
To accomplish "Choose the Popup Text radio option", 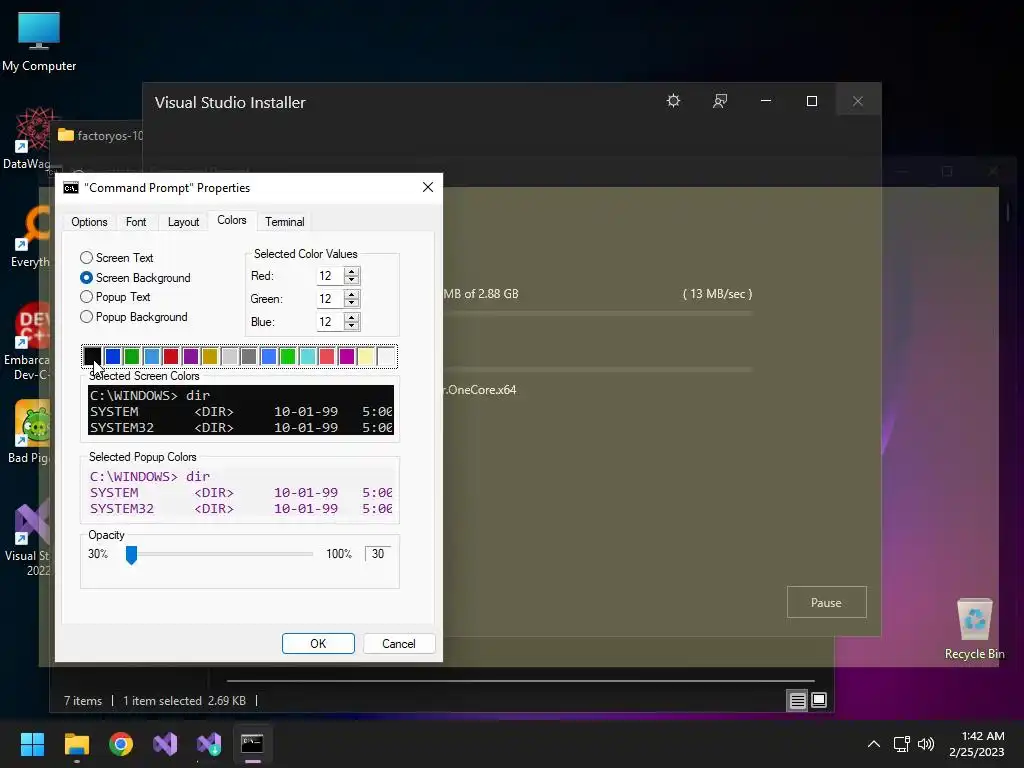I will (115, 296).
